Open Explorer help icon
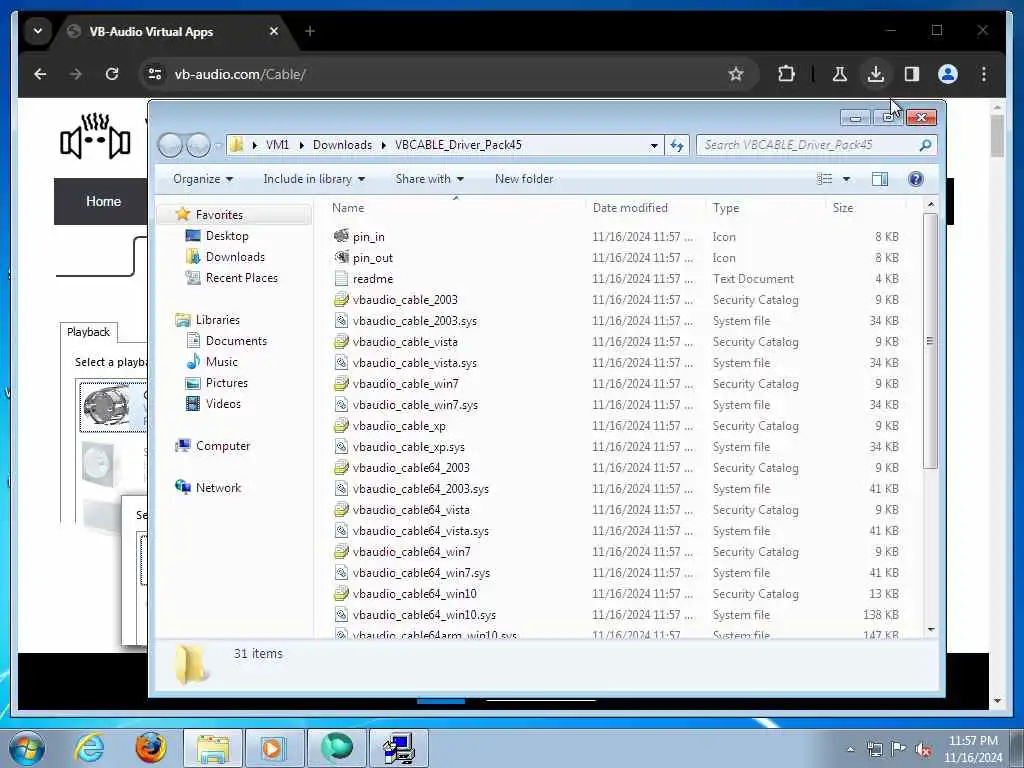 [x=916, y=179]
